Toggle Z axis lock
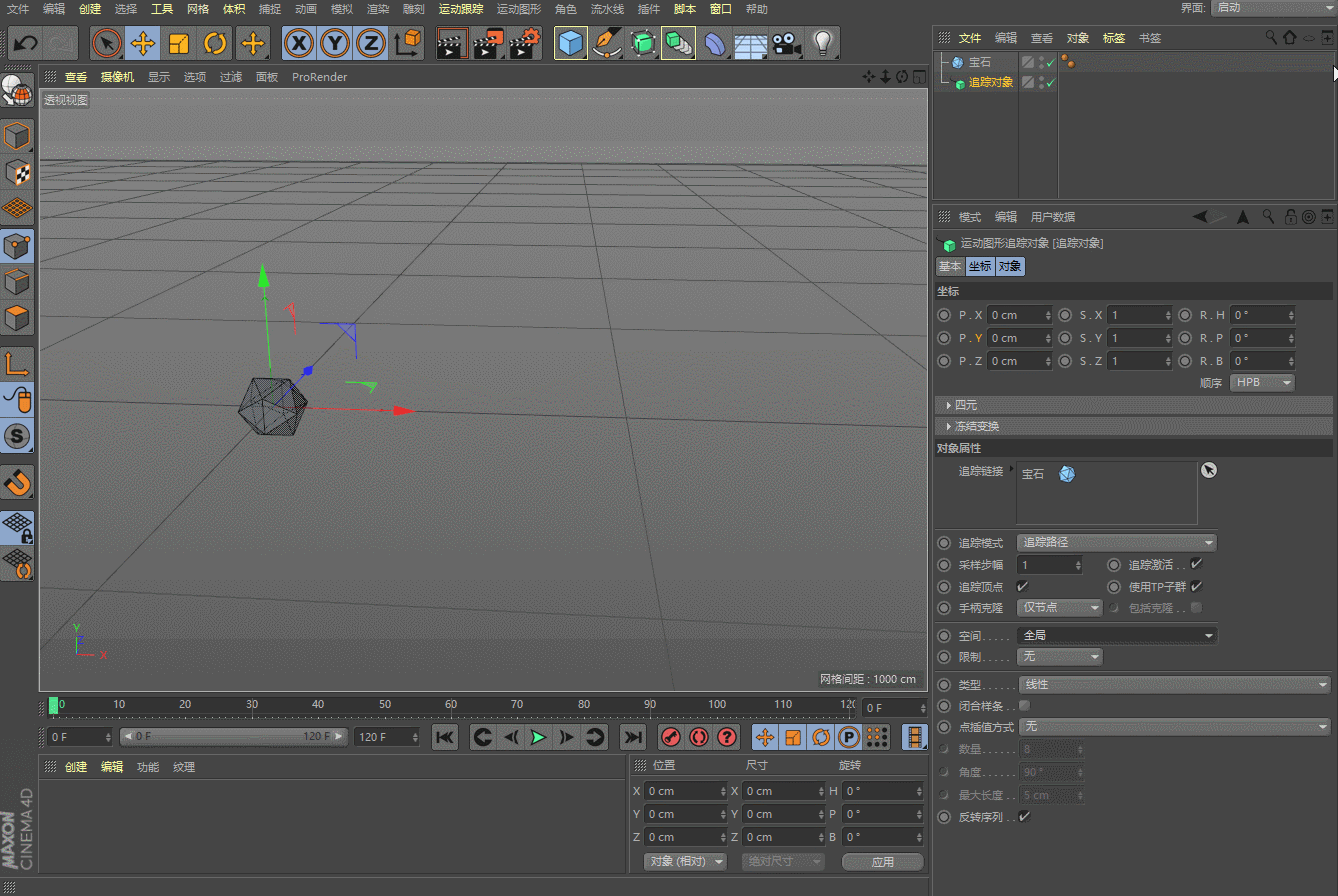The height and width of the screenshot is (896, 1338). pos(371,43)
